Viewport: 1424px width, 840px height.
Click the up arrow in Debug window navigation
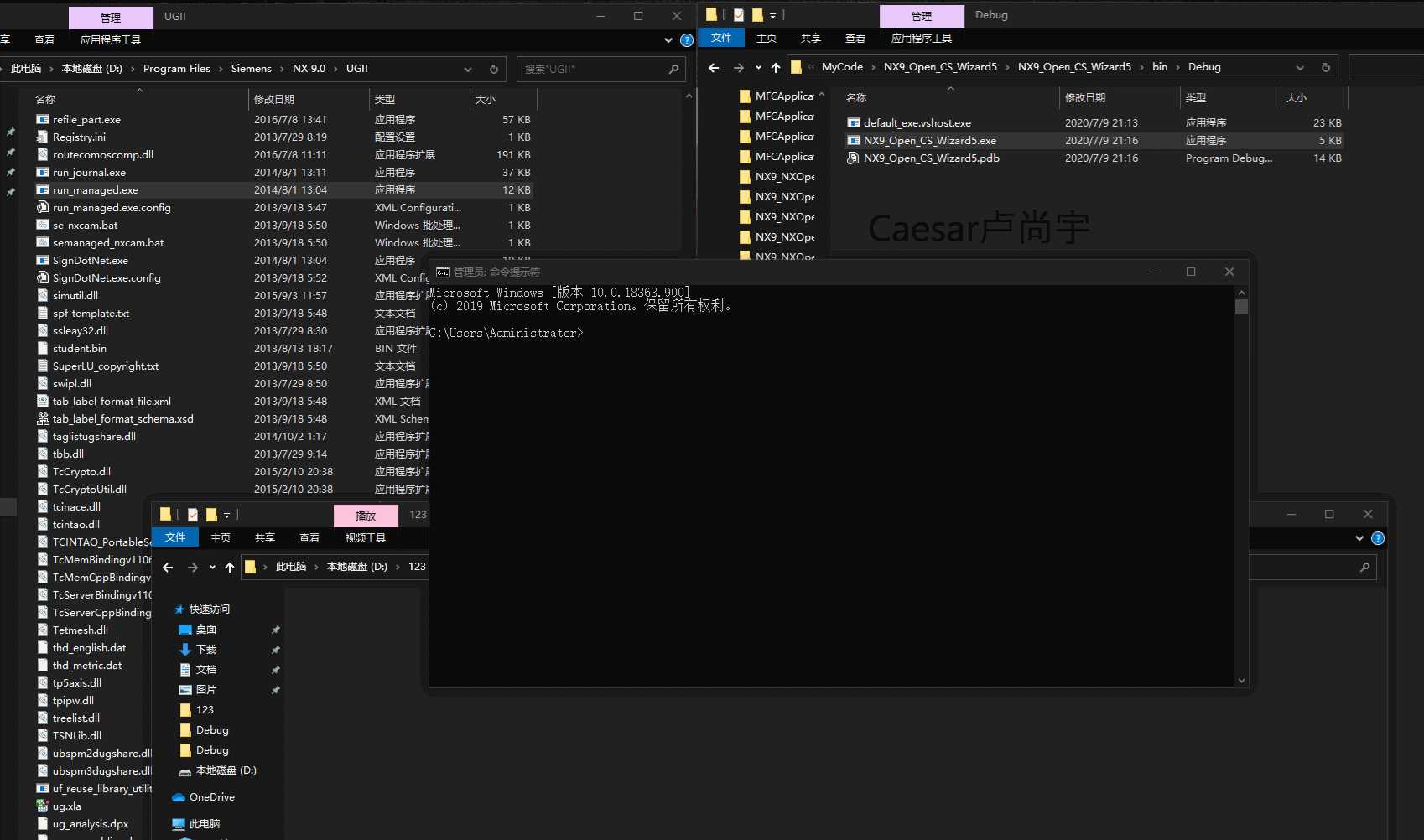[x=776, y=68]
